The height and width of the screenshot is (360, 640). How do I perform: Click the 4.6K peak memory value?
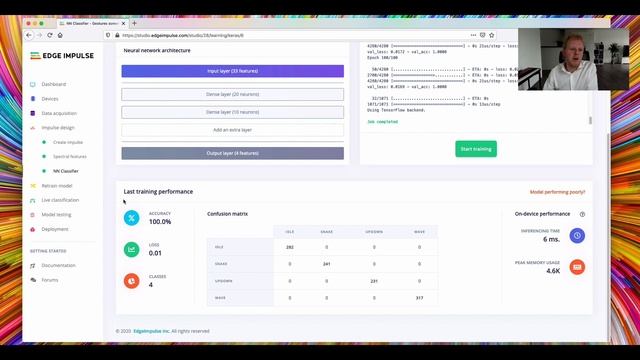click(x=553, y=271)
